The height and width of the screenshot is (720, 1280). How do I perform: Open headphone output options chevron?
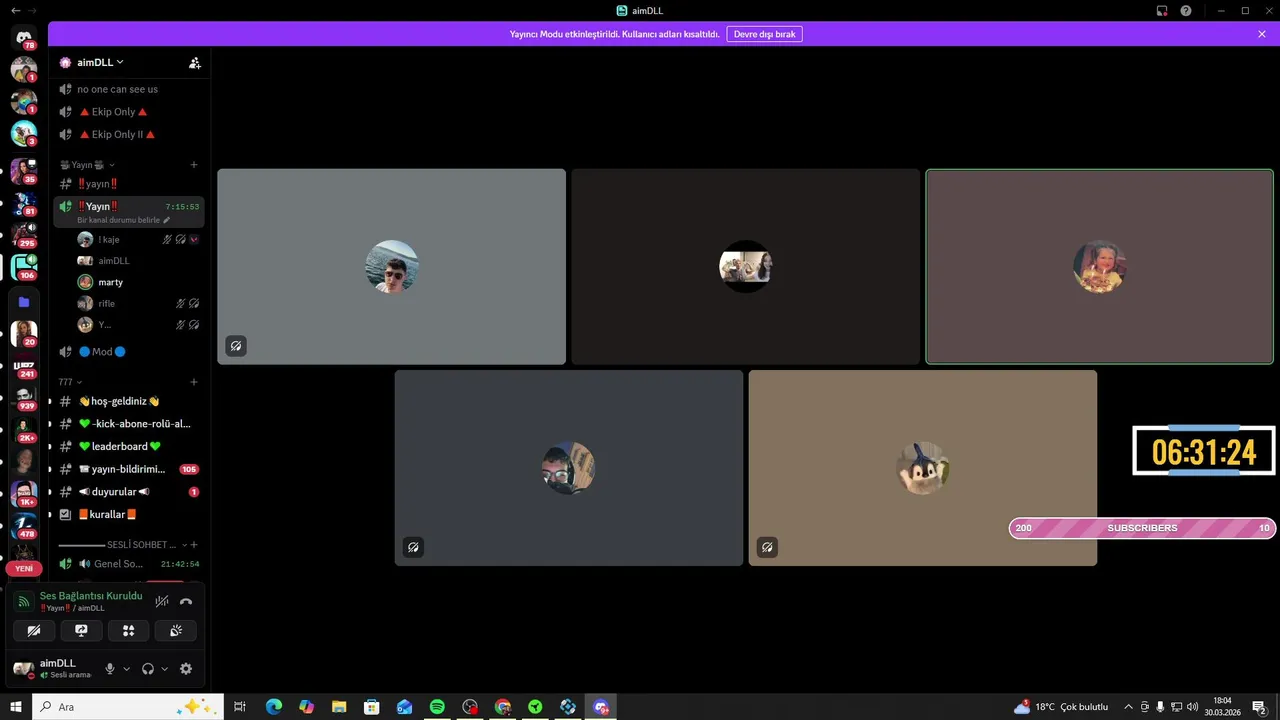point(164,669)
